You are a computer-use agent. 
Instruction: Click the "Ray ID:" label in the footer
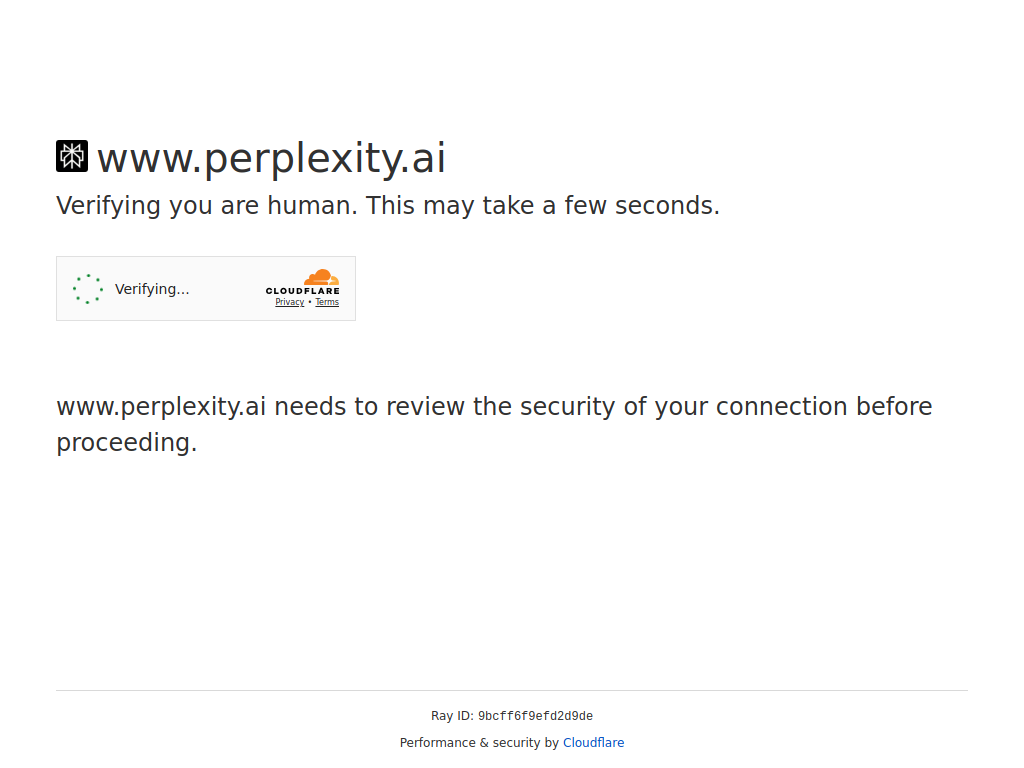pyautogui.click(x=452, y=716)
